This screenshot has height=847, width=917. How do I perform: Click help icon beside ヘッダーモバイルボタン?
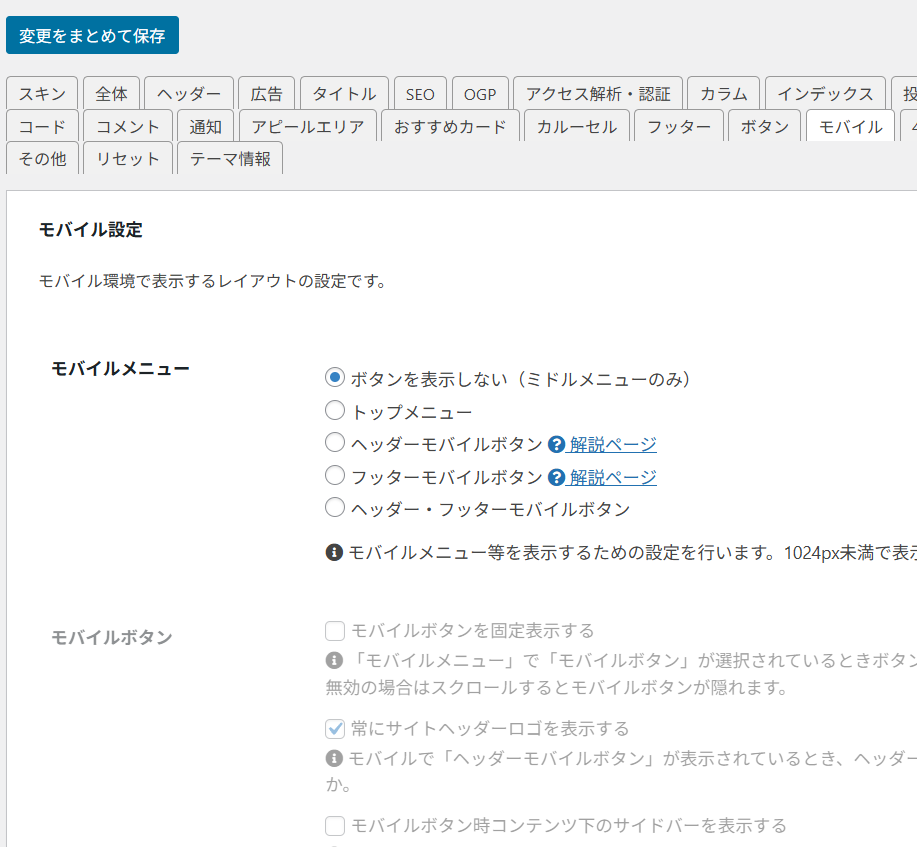[x=557, y=445]
